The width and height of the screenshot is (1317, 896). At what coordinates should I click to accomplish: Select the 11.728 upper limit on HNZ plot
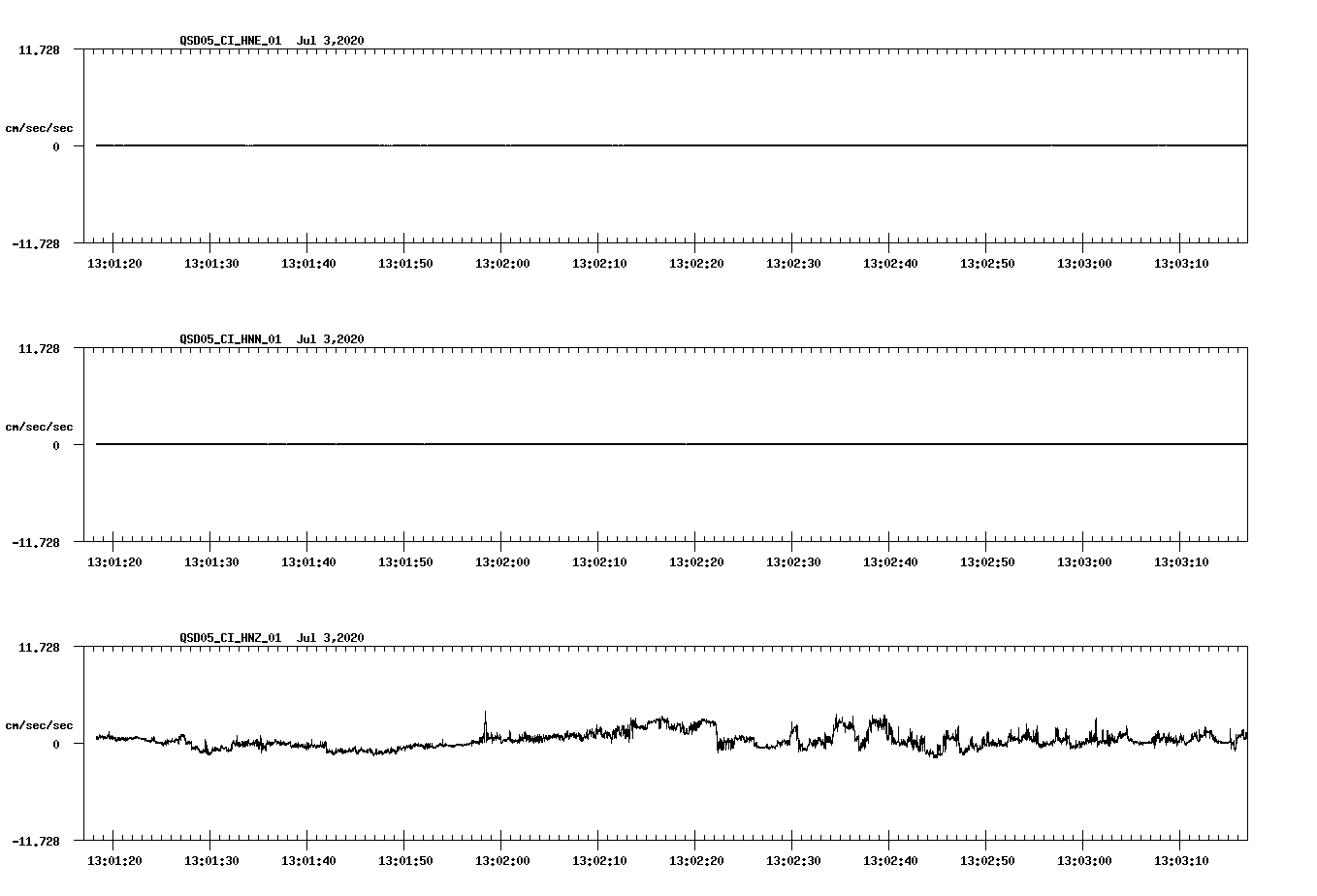point(39,647)
